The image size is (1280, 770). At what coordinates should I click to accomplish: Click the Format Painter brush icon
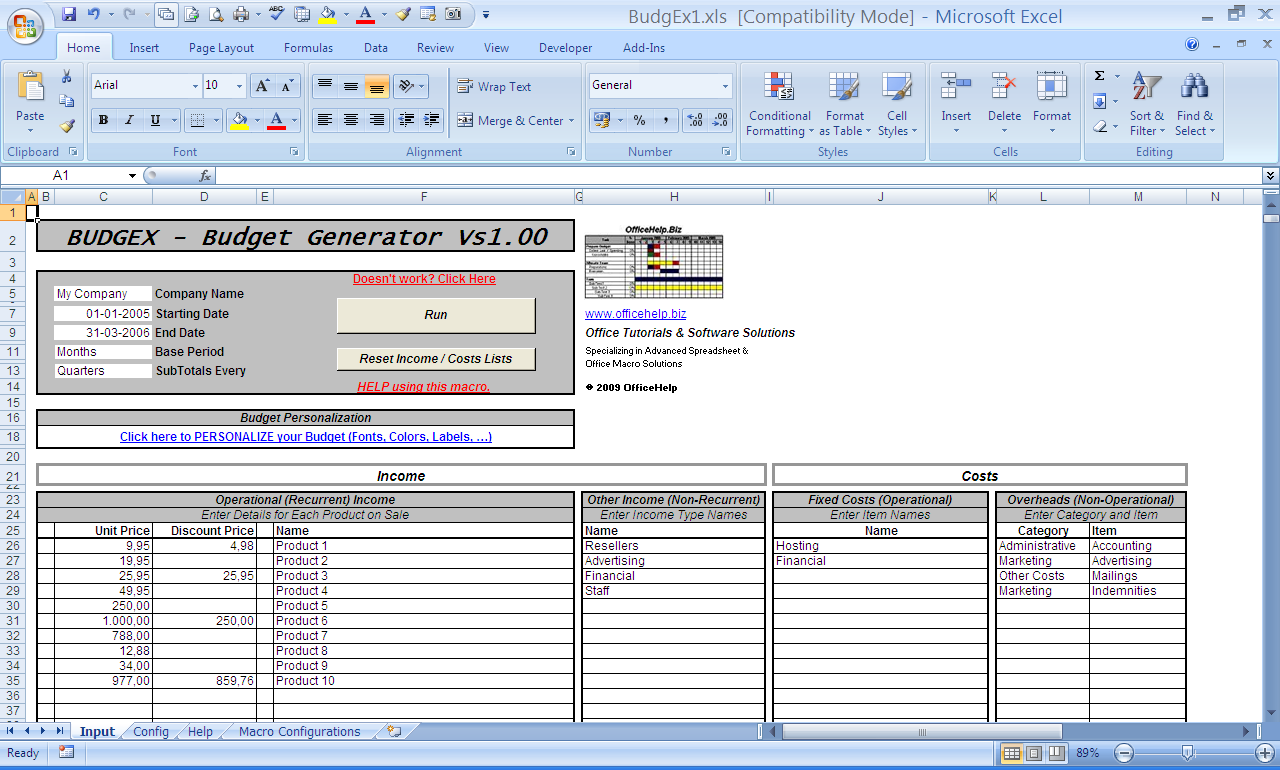[x=67, y=126]
